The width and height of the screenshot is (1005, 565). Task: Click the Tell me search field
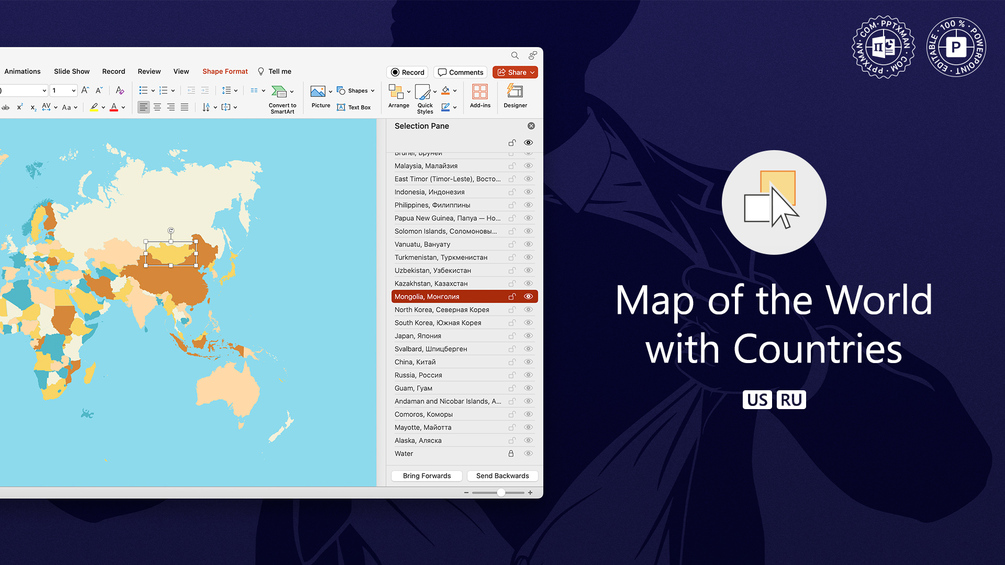coord(274,72)
